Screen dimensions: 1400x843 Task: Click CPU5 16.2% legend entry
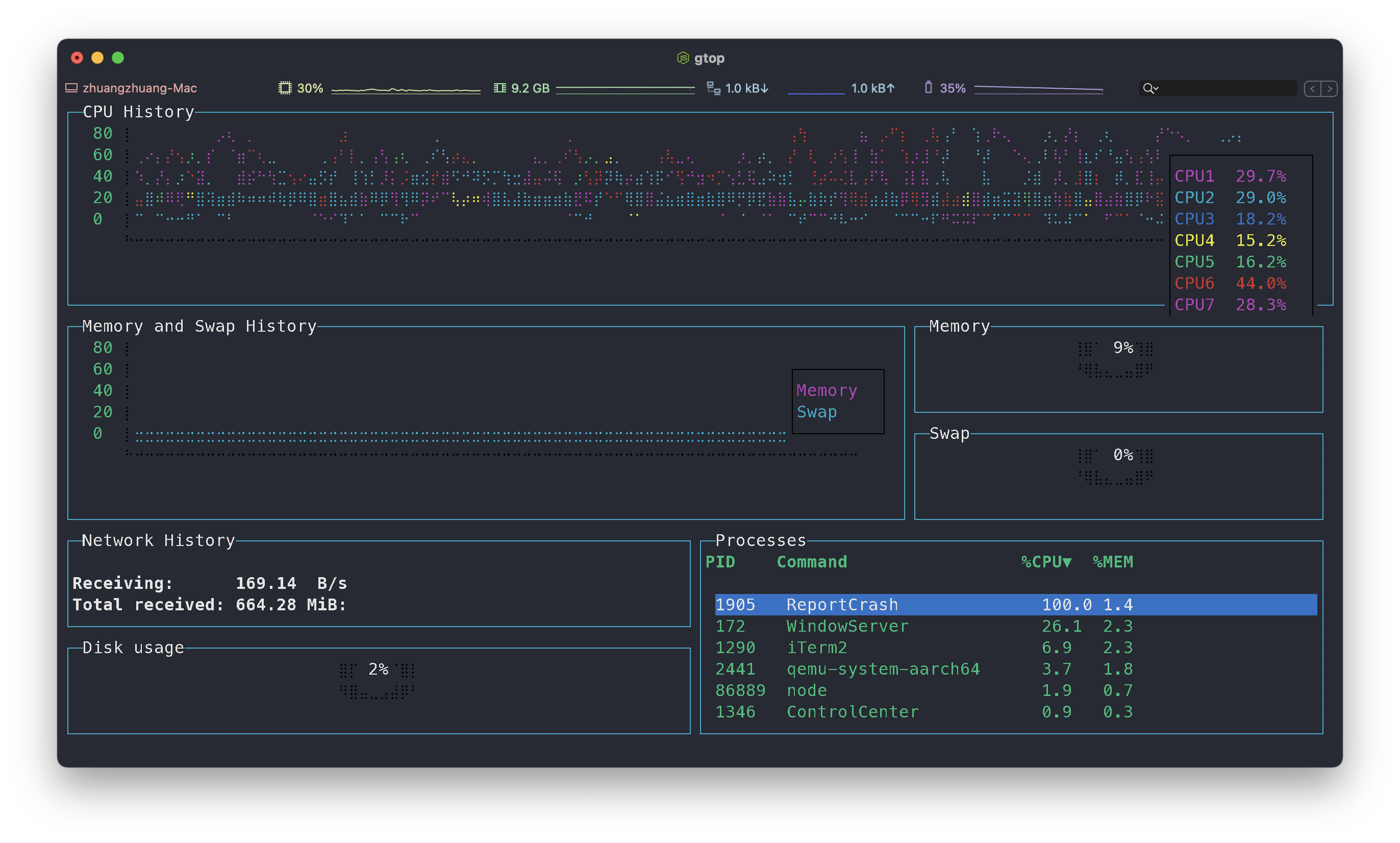click(x=1230, y=262)
